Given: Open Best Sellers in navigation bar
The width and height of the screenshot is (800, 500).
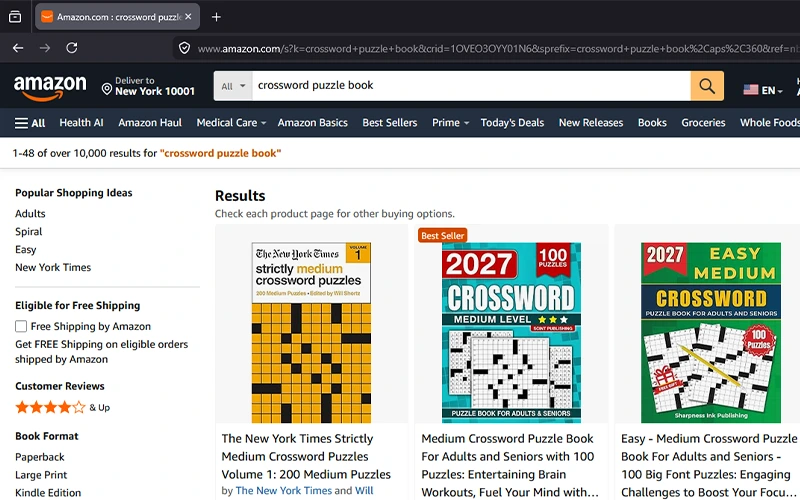Looking at the screenshot, I should [x=390, y=123].
